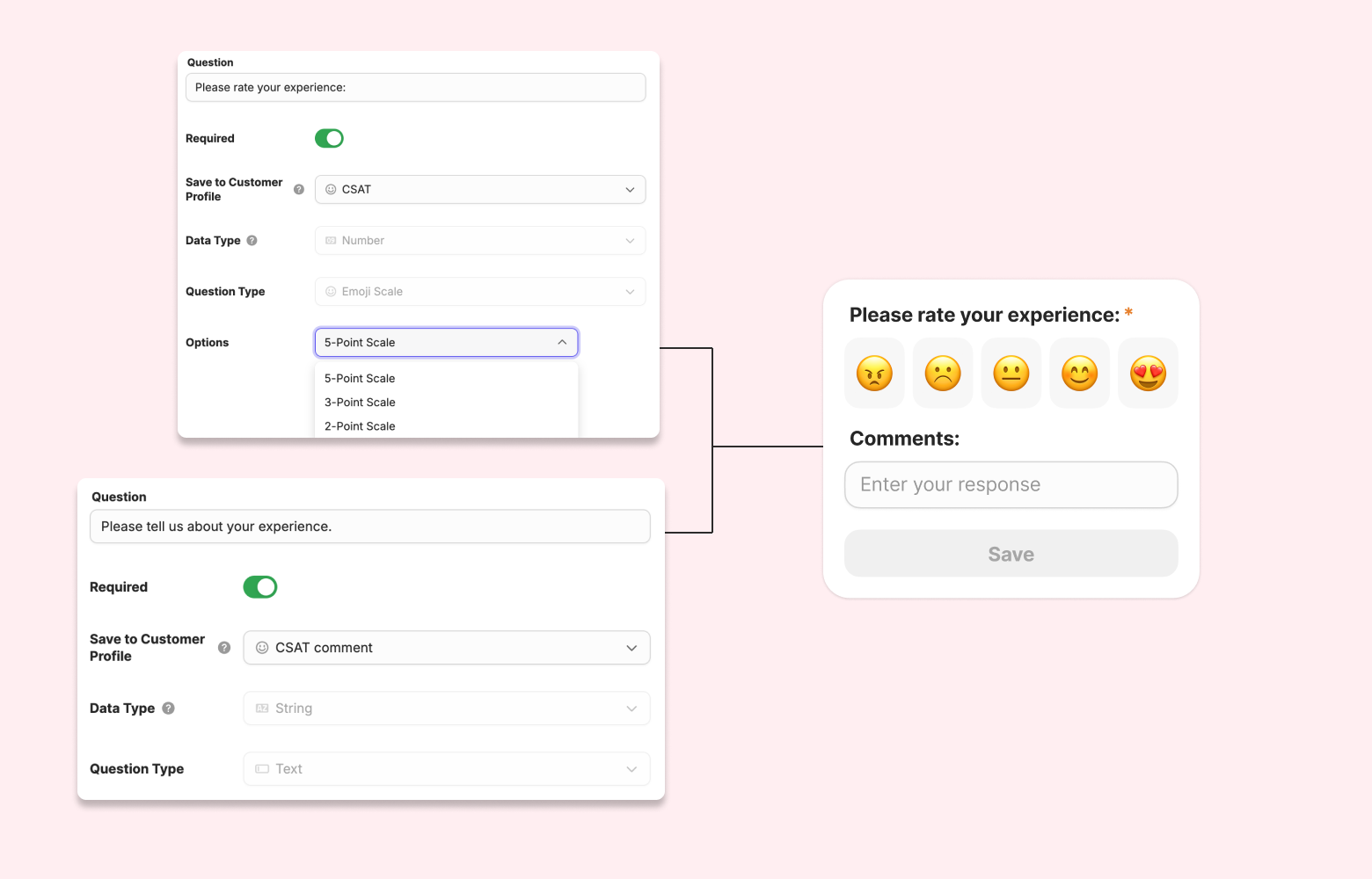Disable Required toggle for rating question
Image resolution: width=1372 pixels, height=879 pixels.
coord(329,139)
